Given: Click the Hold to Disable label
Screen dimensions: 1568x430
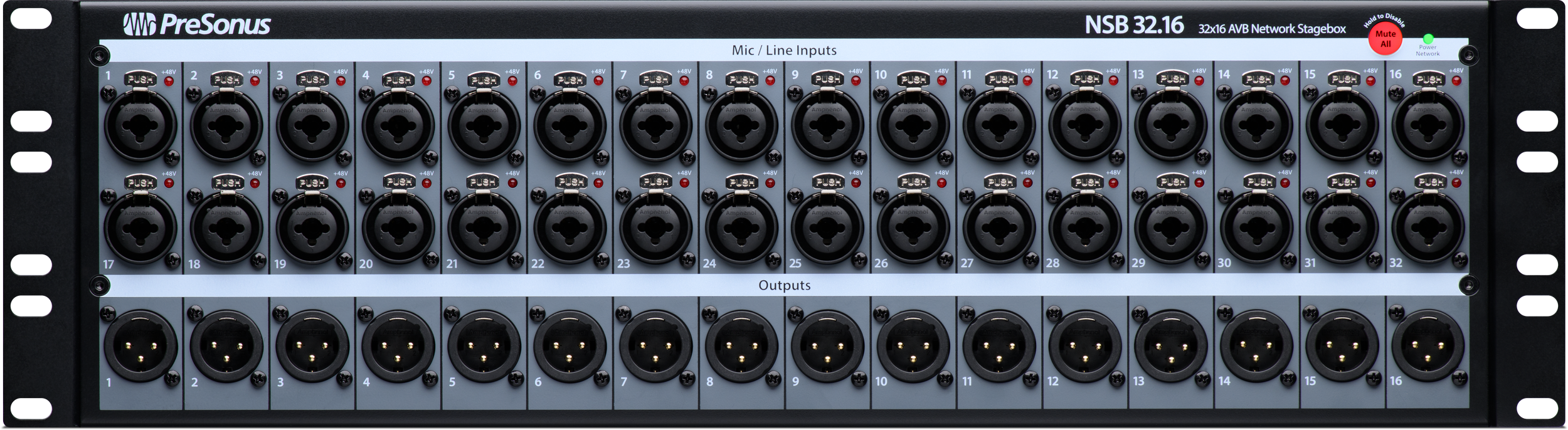Looking at the screenshot, I should tap(1384, 19).
